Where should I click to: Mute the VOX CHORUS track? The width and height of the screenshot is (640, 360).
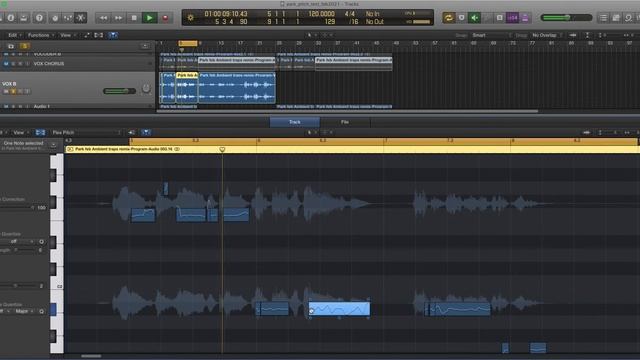click(x=6, y=64)
